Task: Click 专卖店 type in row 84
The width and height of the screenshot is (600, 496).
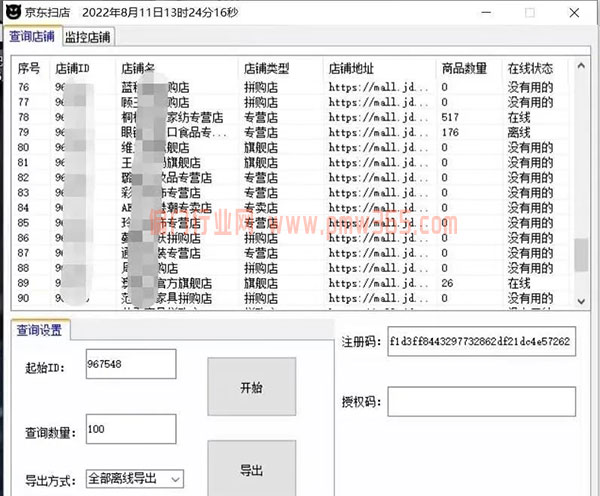Action: pos(261,208)
